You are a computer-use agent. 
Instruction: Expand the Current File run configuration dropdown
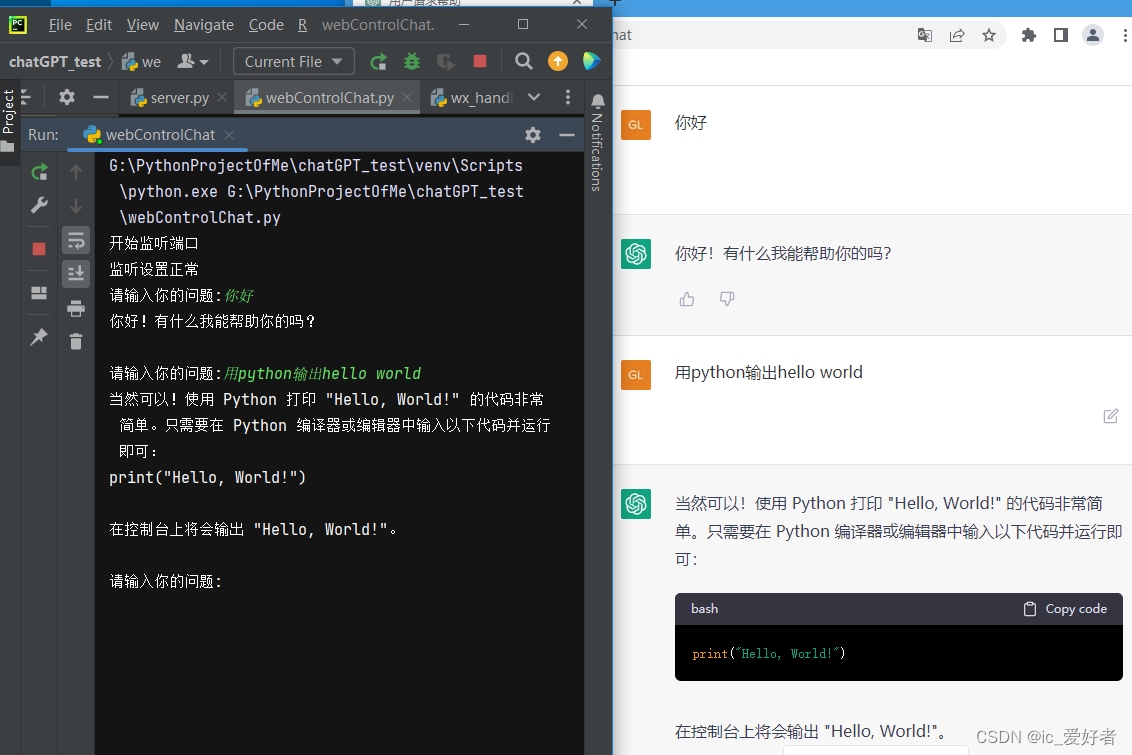[294, 62]
